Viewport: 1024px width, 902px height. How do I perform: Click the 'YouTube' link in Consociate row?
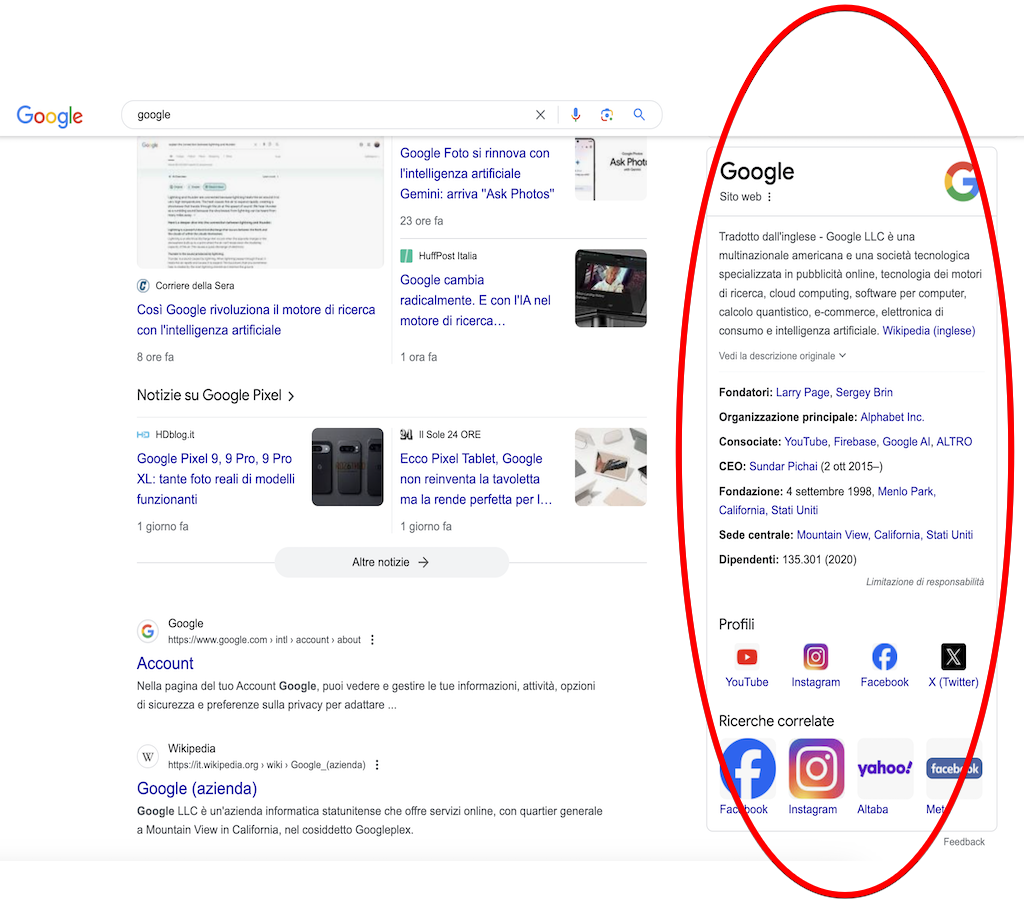[806, 442]
